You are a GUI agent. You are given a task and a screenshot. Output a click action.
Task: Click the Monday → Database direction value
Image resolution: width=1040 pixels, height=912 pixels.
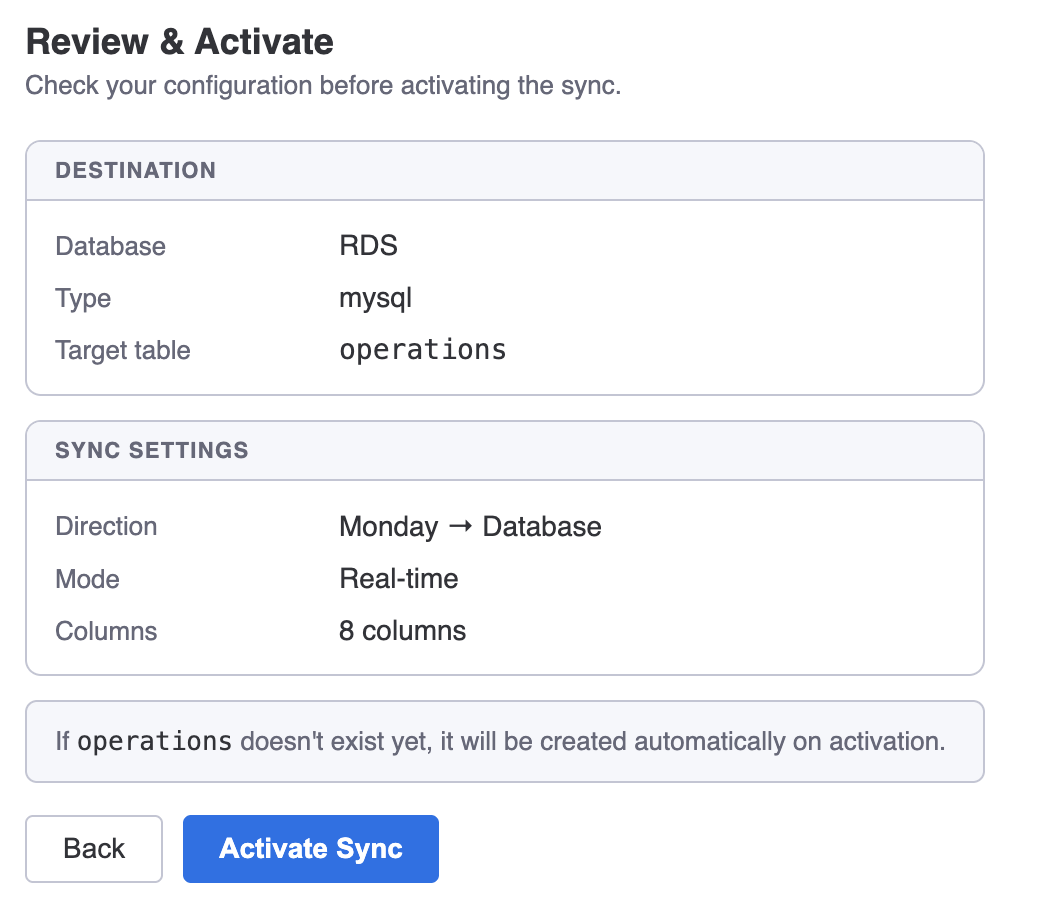[470, 526]
